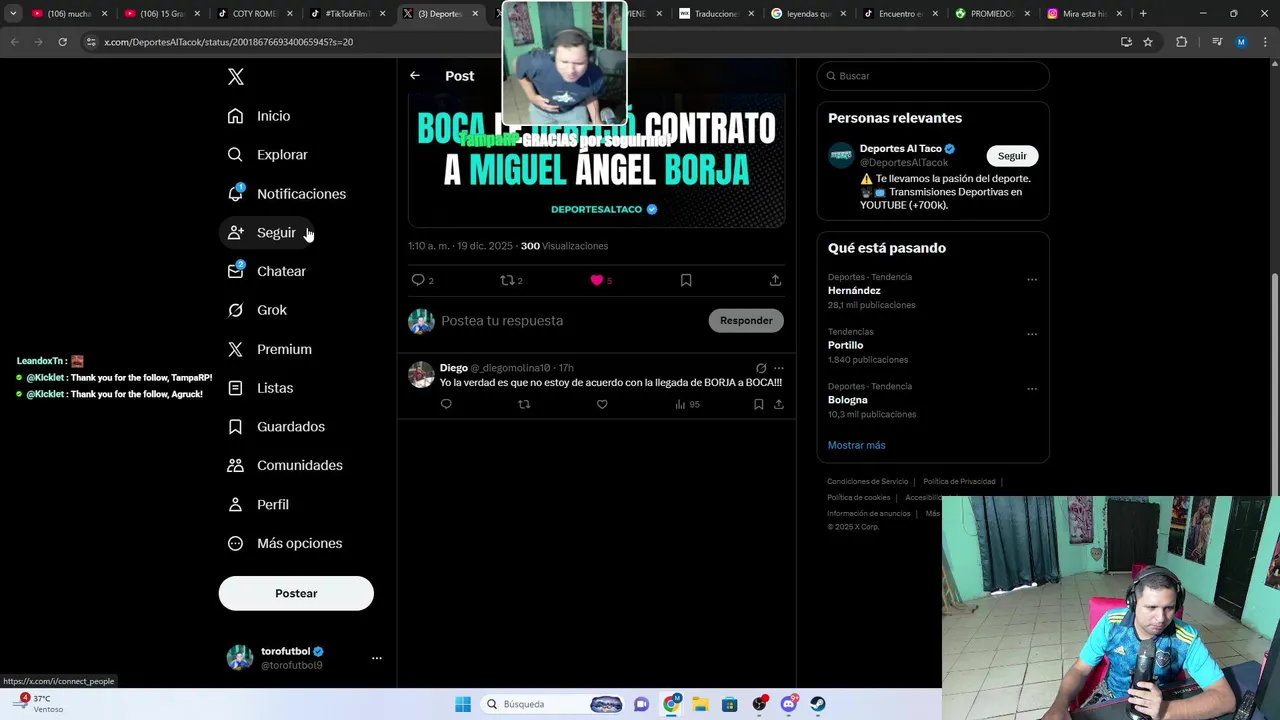Open Diego's profile avatar
Image resolution: width=1280 pixels, height=720 pixels.
[421, 375]
